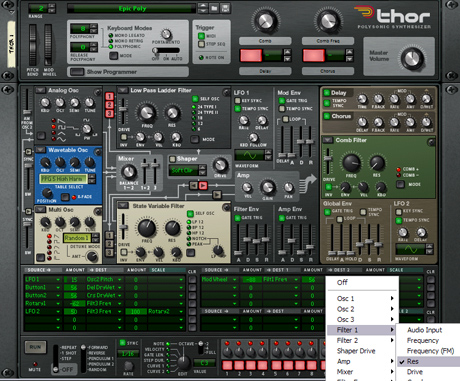Click the red Comb Freq assignable button
460x381 pixels.
pos(314,55)
